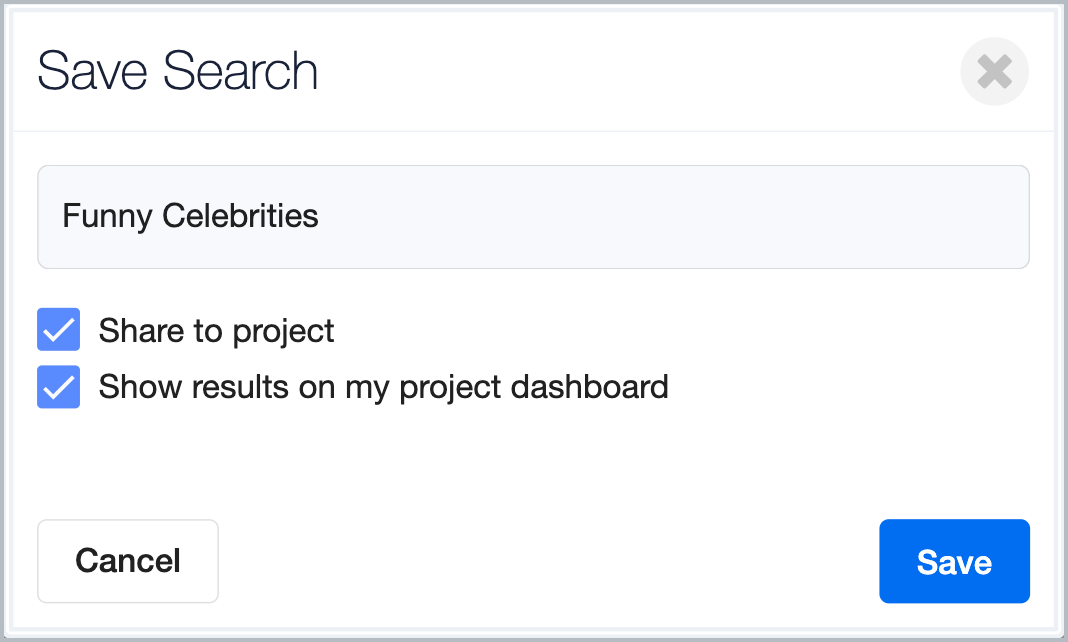The width and height of the screenshot is (1068, 642).
Task: Click the 'Cancel' text on the white button
Action: click(x=128, y=561)
